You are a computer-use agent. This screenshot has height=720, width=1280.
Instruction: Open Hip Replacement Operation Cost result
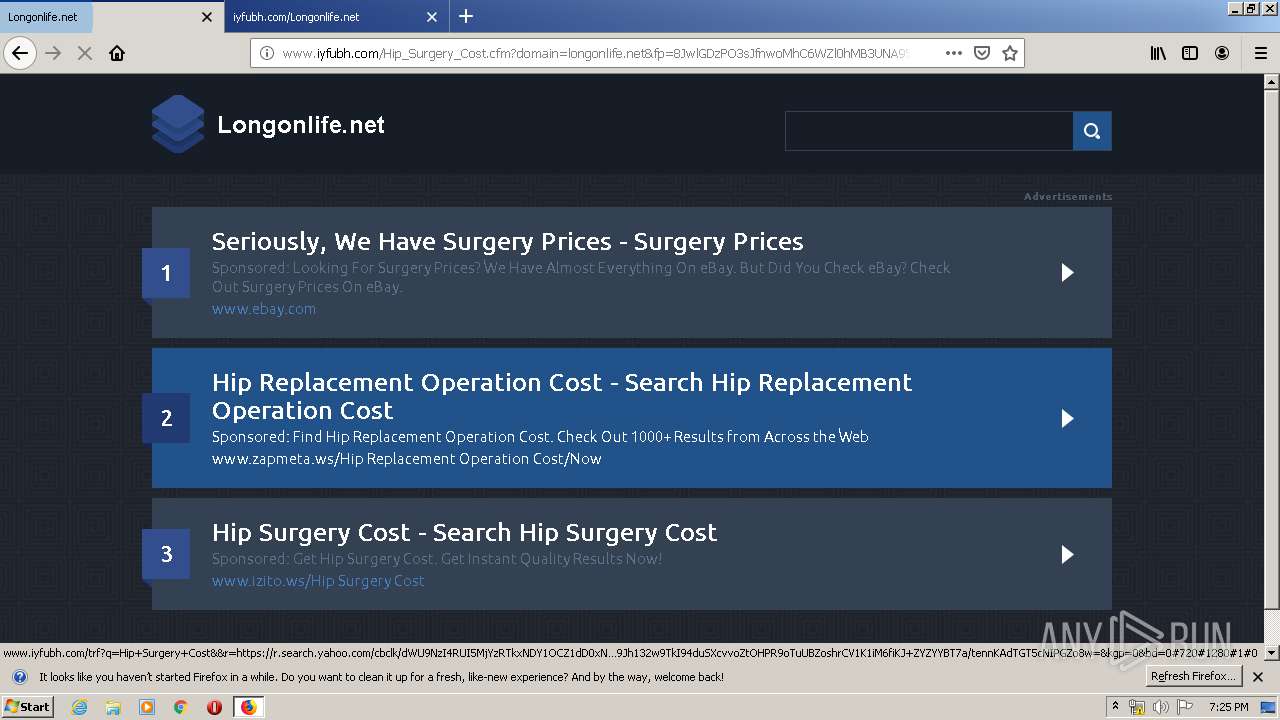pyautogui.click(x=562, y=396)
